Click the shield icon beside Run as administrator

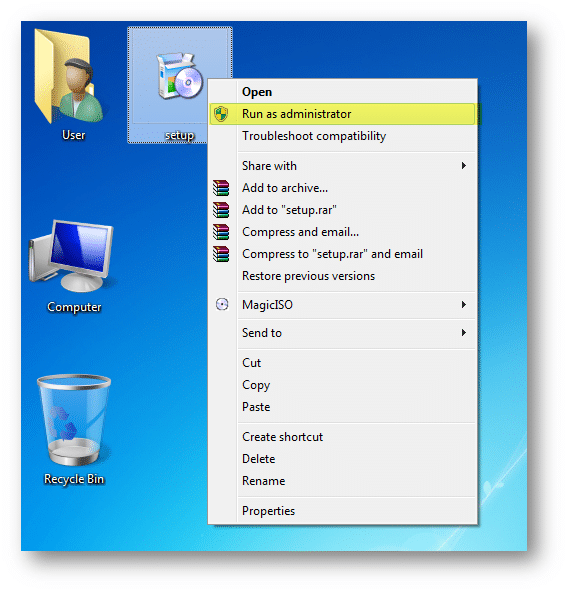tap(221, 114)
